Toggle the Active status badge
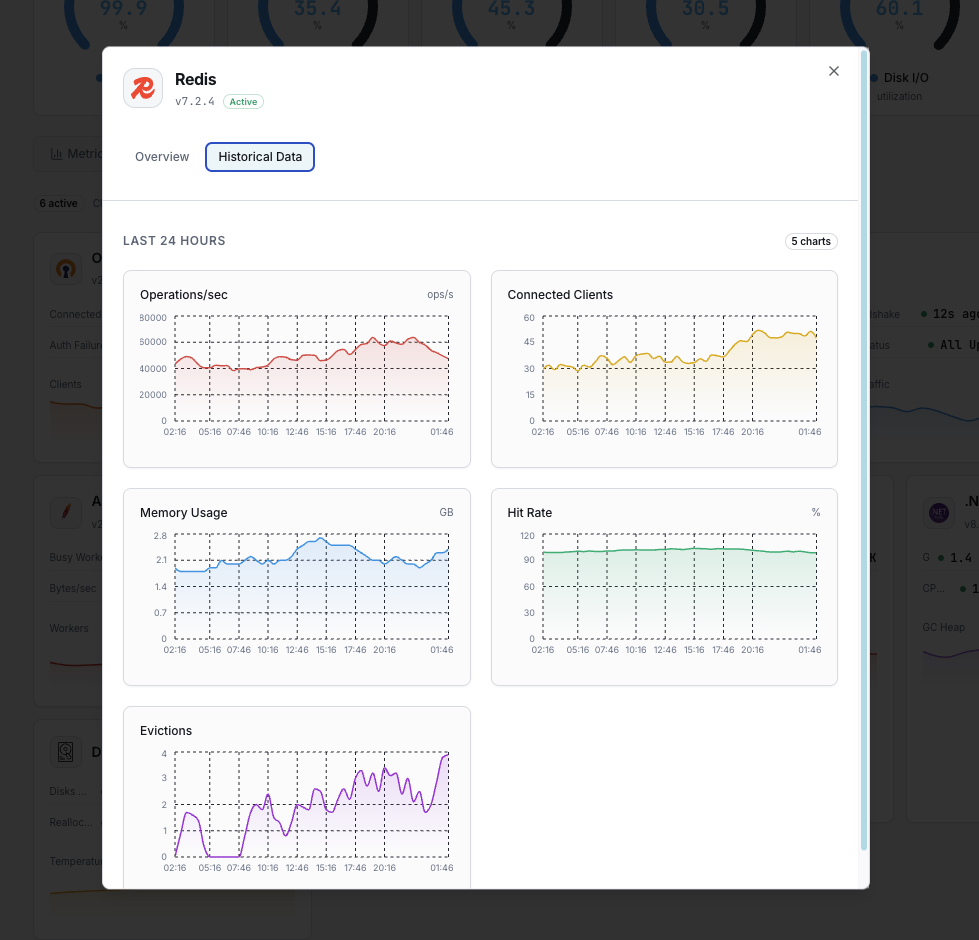This screenshot has width=979, height=940. pos(243,102)
